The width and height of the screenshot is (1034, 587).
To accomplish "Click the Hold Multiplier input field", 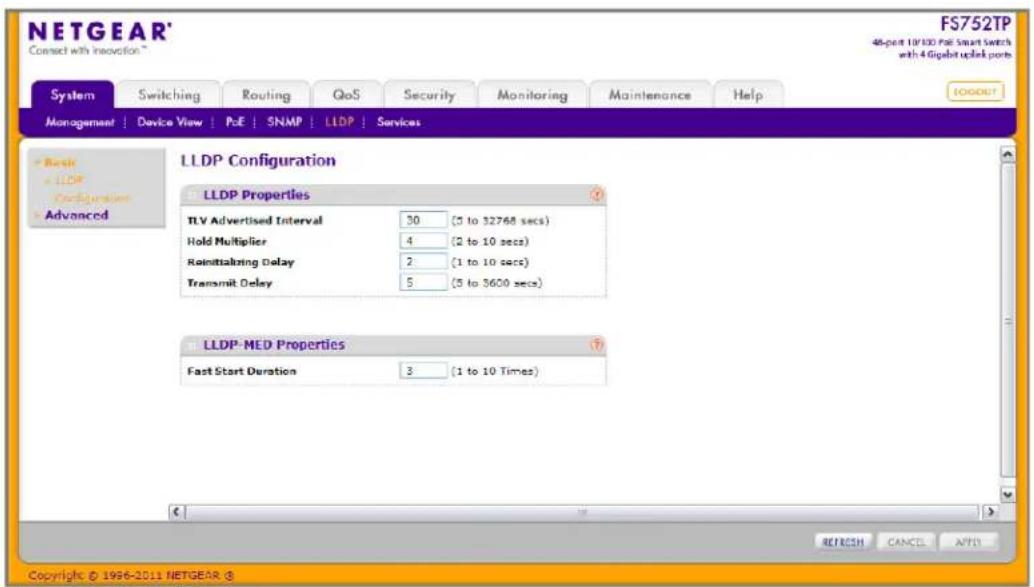I will (423, 241).
